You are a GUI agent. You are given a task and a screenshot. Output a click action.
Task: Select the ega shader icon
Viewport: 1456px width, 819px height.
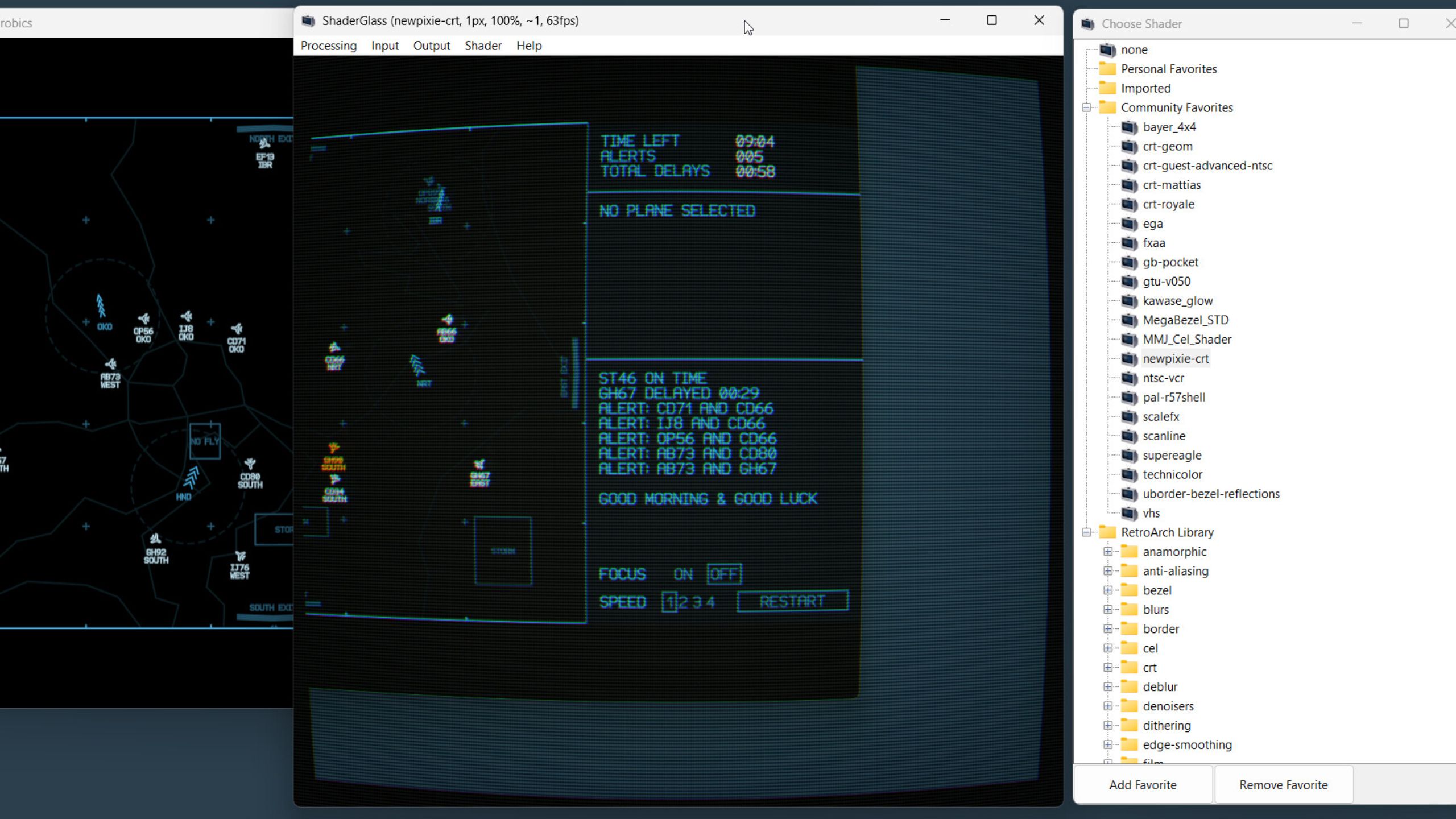[x=1129, y=224]
